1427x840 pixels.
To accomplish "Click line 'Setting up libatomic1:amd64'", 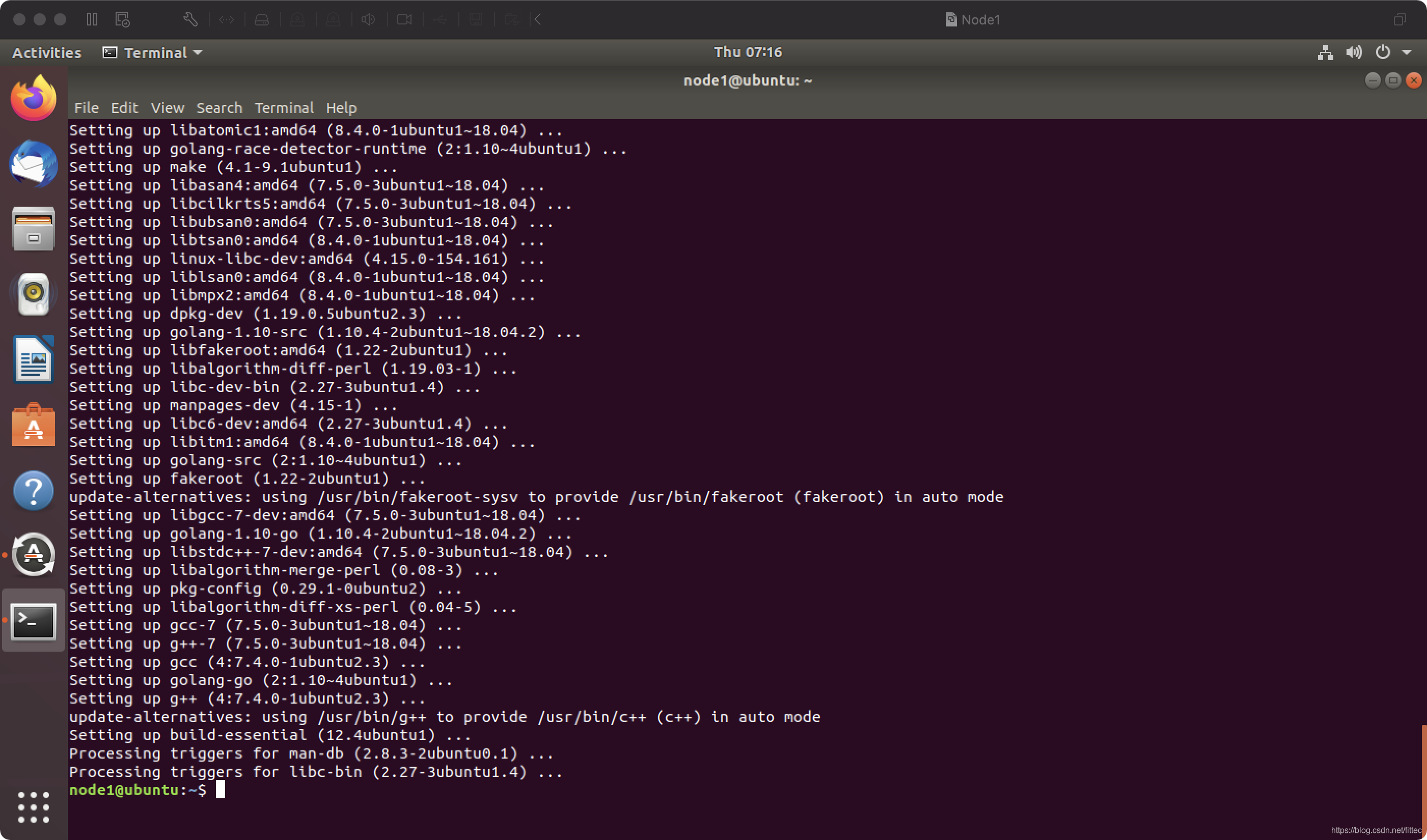I will pos(316,130).
